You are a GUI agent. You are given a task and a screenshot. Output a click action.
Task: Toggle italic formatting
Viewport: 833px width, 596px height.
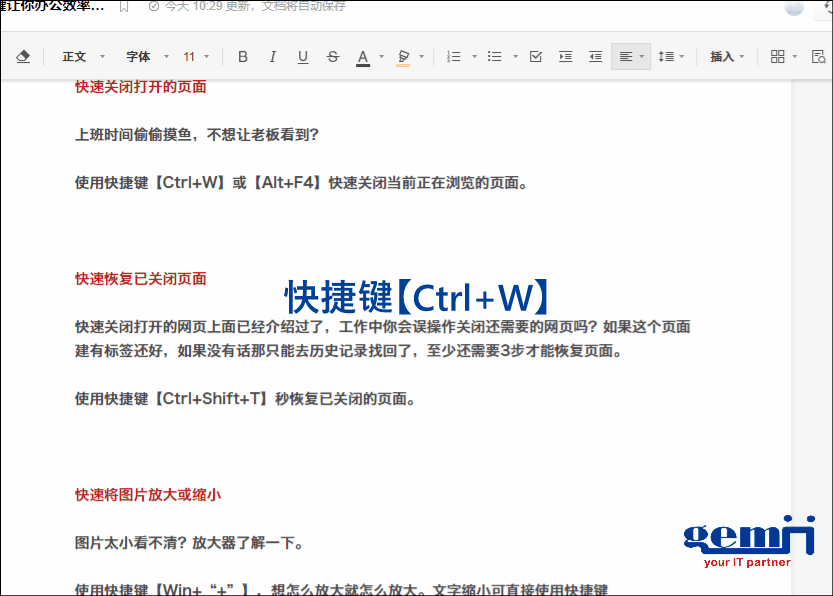click(272, 57)
